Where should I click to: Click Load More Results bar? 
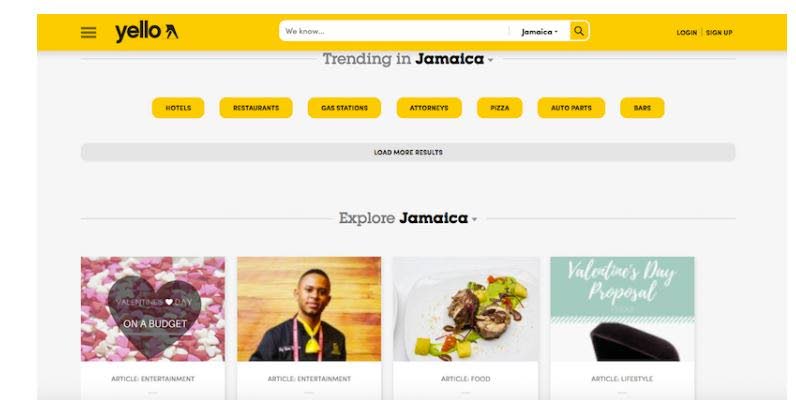click(408, 152)
